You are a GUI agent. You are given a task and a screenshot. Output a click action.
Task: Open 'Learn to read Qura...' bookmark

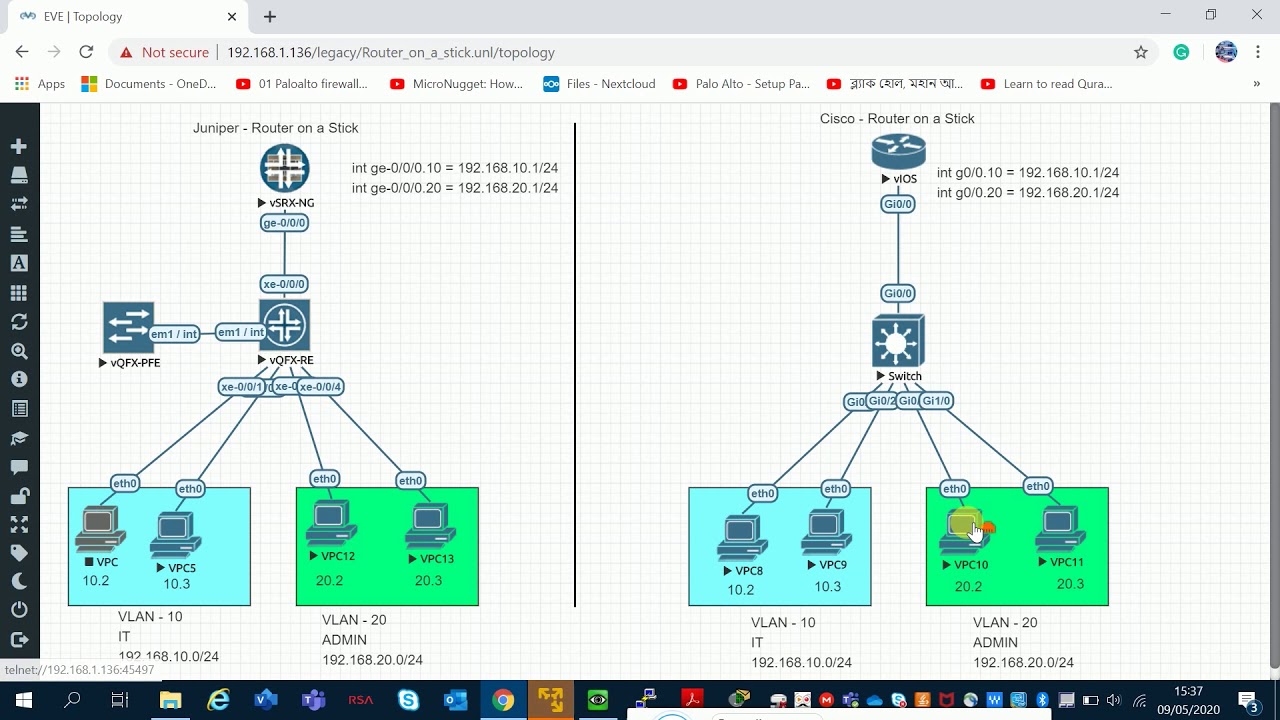1046,84
